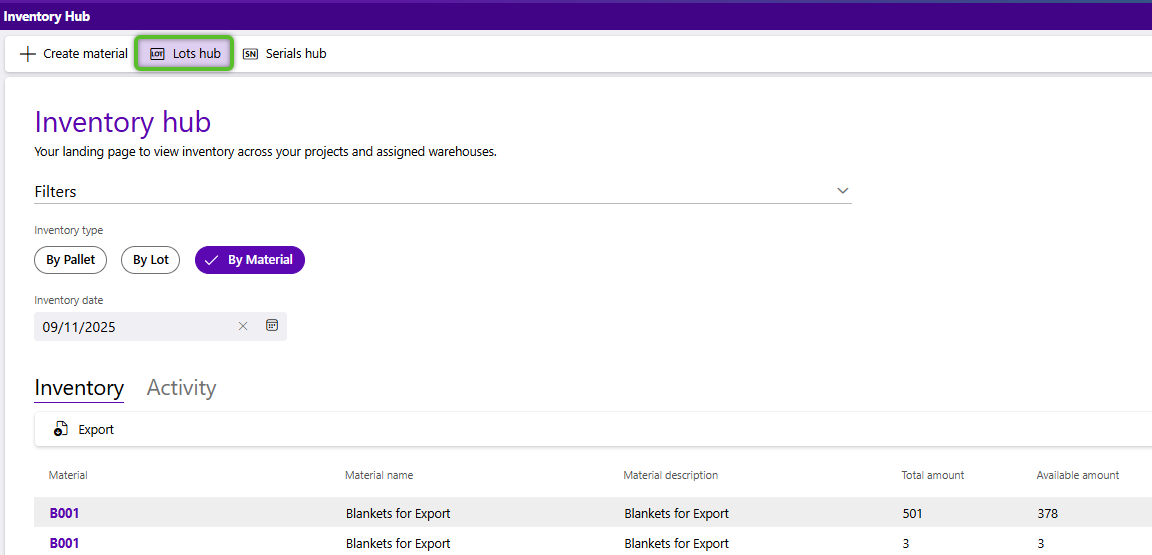1152x555 pixels.
Task: Toggle the By Material inventory type
Action: [250, 260]
